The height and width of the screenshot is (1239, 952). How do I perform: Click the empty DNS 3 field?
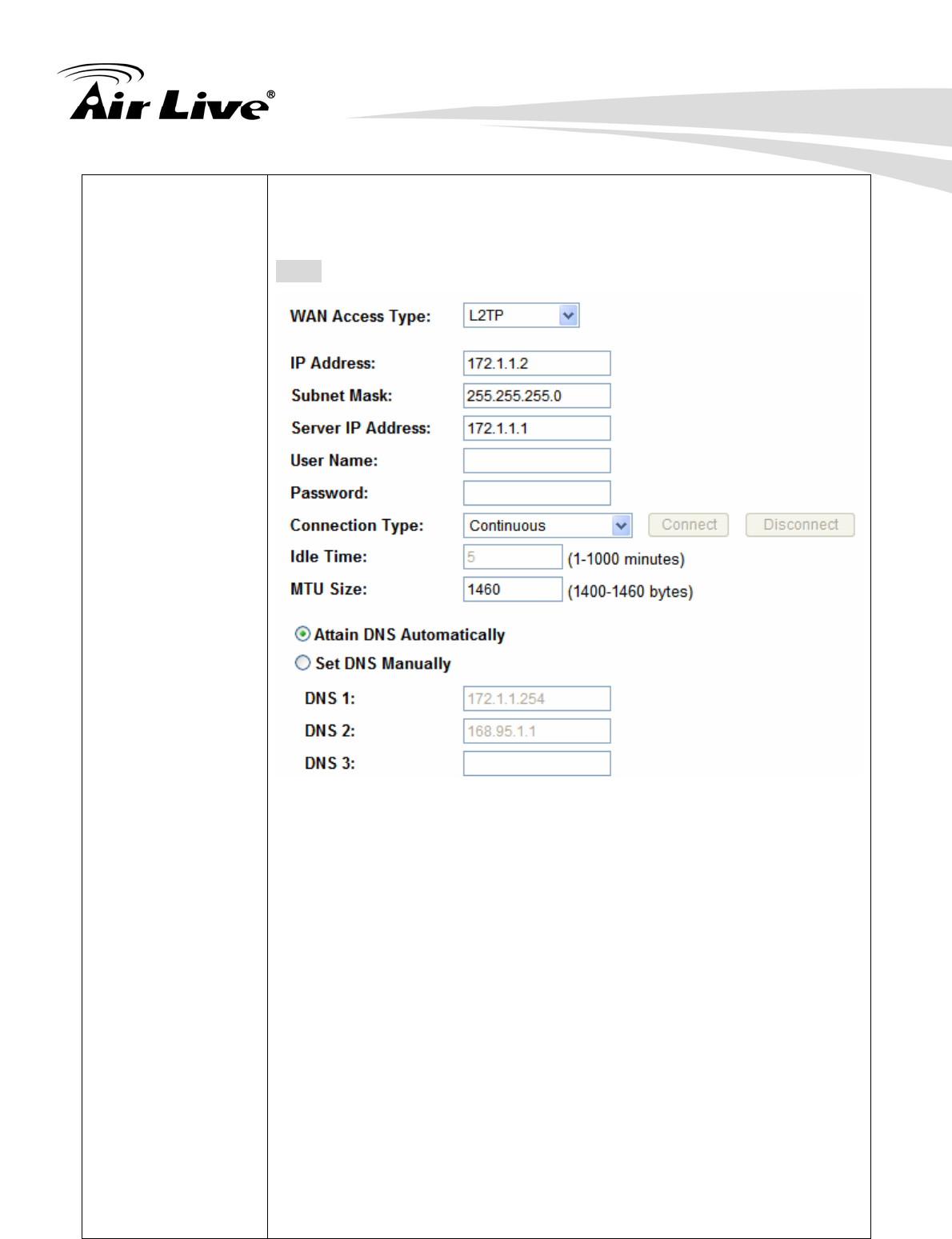pos(537,763)
